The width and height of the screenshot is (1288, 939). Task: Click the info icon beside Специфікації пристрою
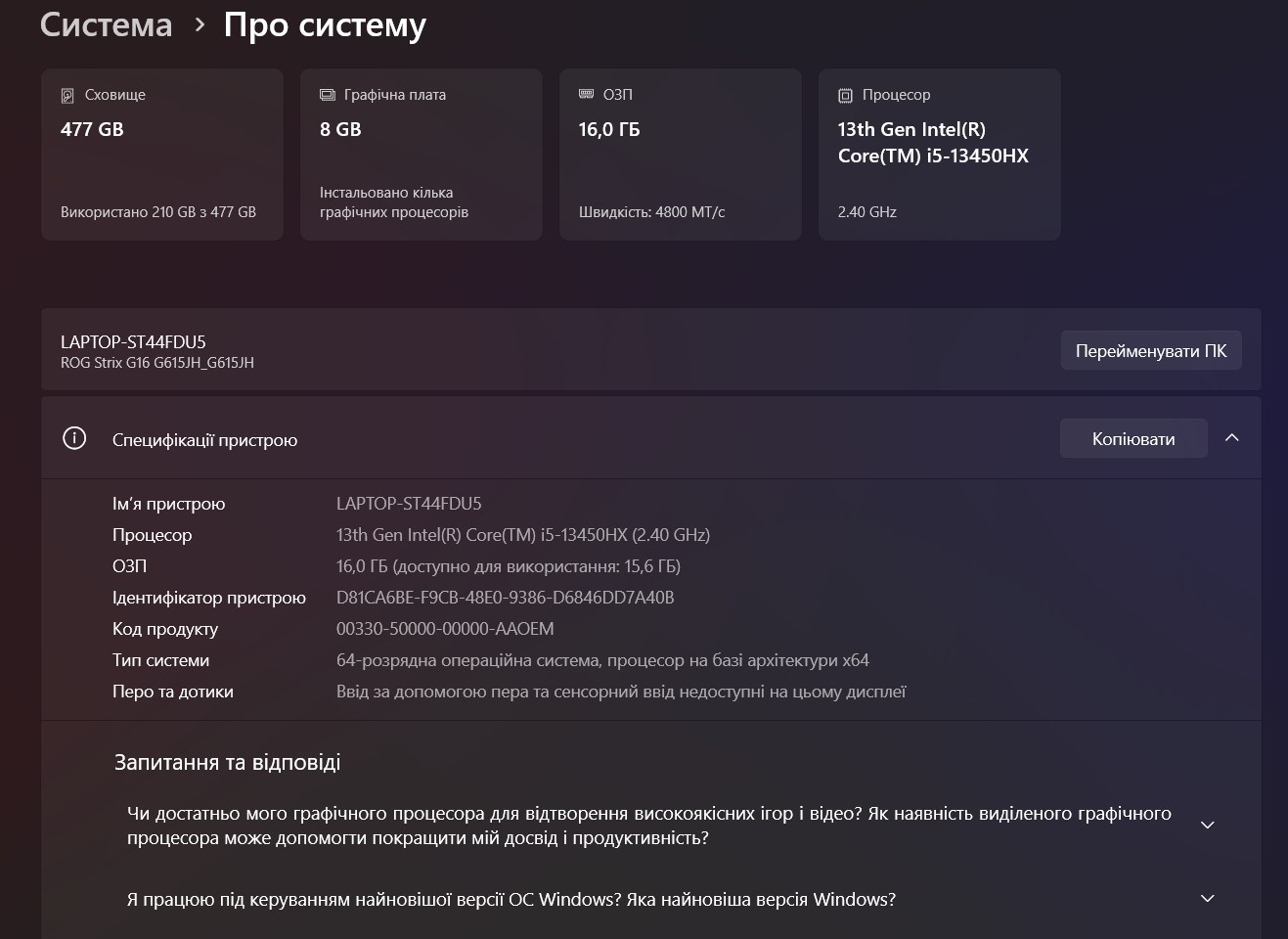click(74, 438)
